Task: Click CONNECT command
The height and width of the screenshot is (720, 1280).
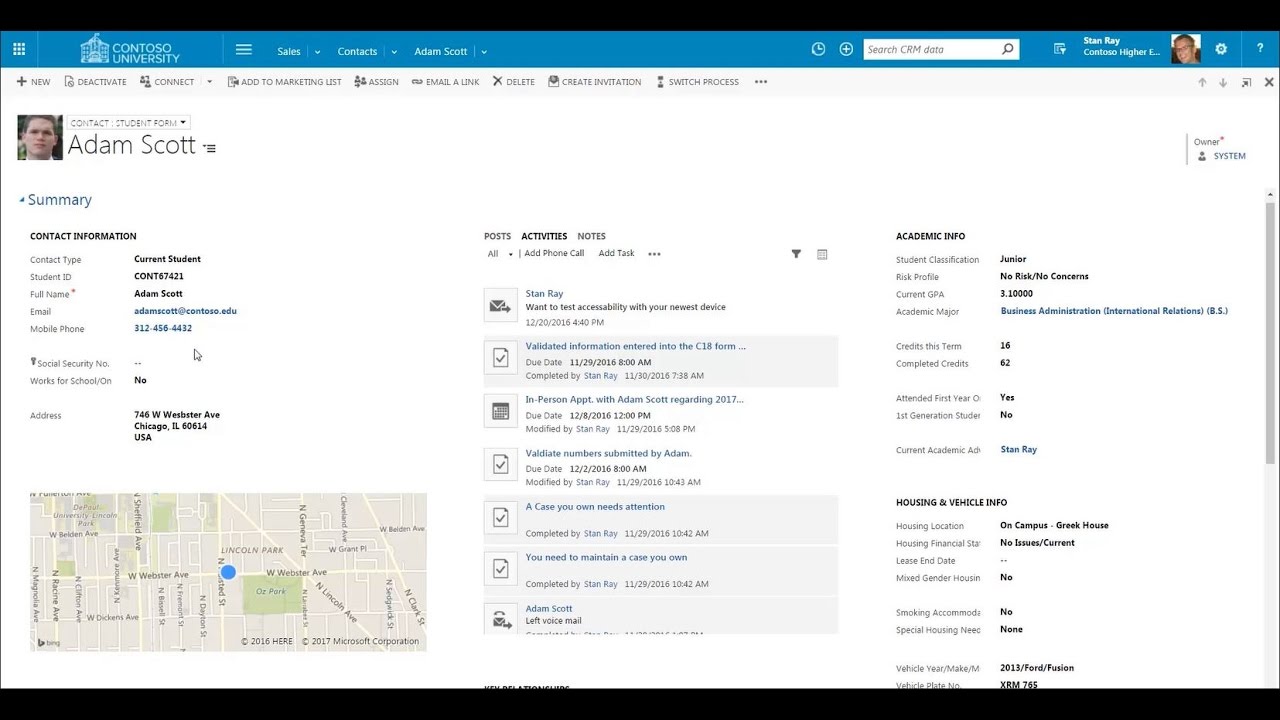Action: [x=167, y=82]
